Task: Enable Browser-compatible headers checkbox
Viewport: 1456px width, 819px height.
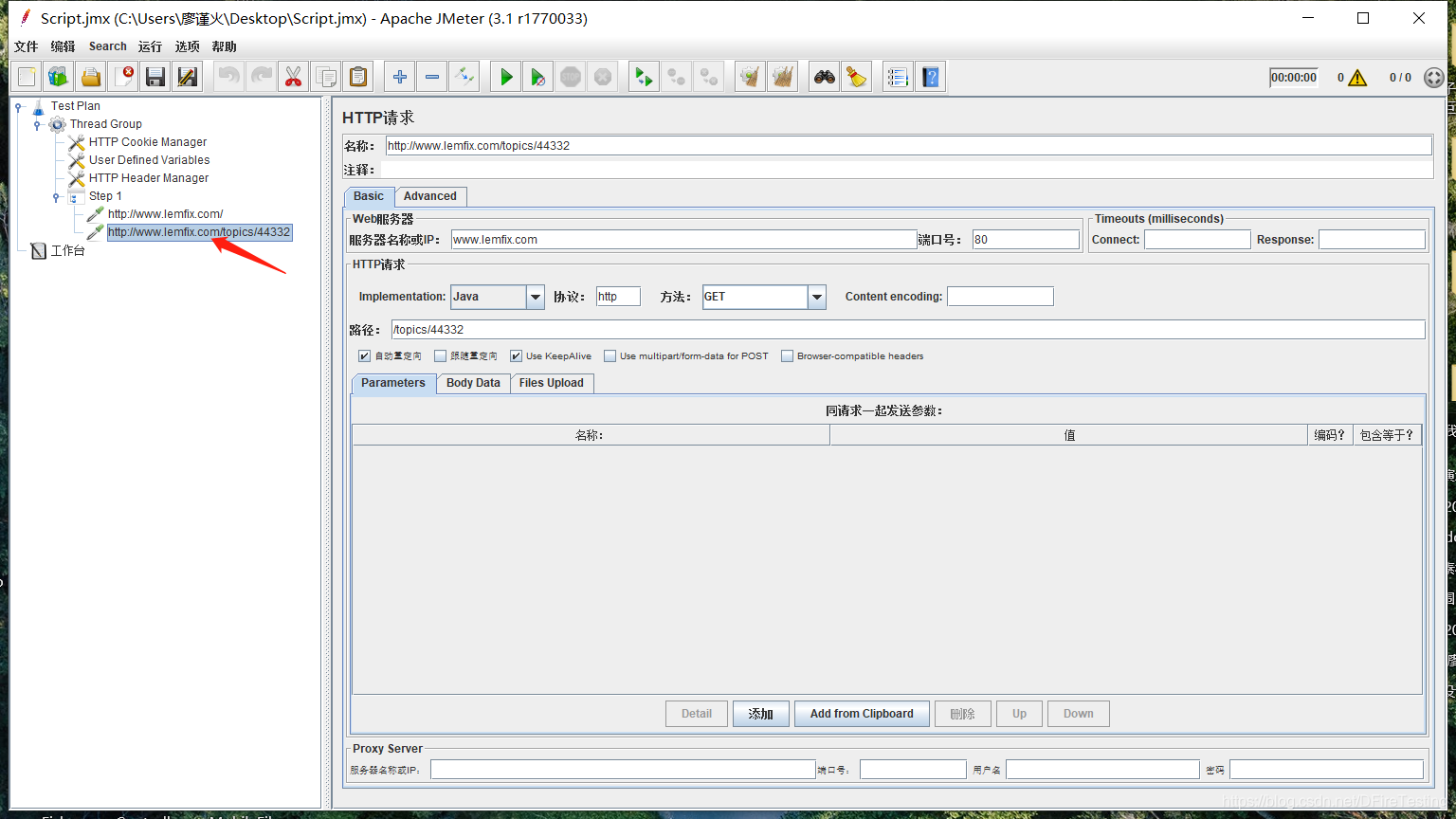Action: click(x=787, y=356)
